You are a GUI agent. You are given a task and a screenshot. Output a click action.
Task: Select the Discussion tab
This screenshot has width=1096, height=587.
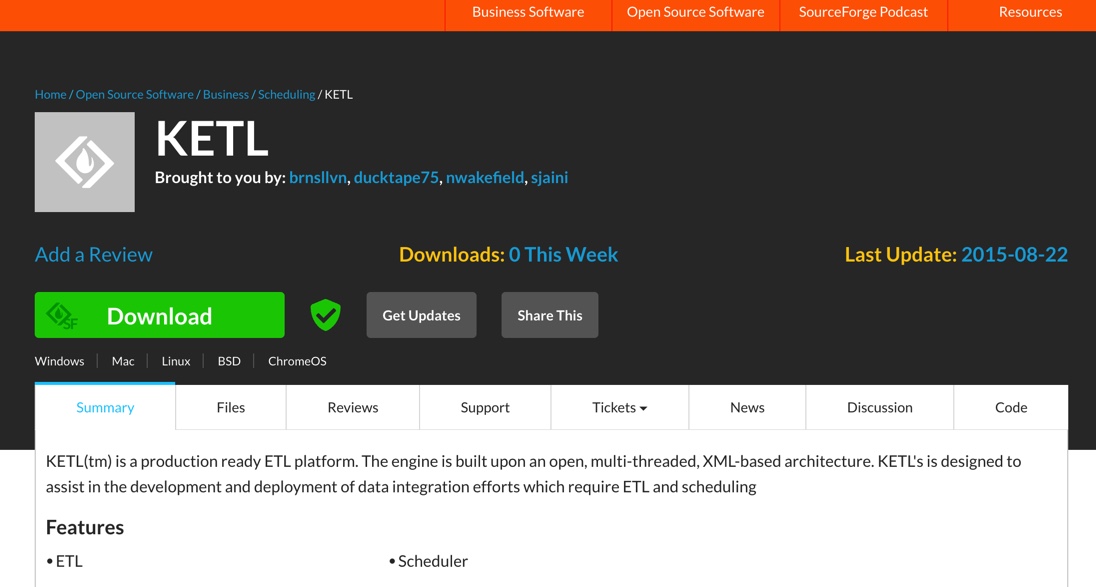coord(879,408)
